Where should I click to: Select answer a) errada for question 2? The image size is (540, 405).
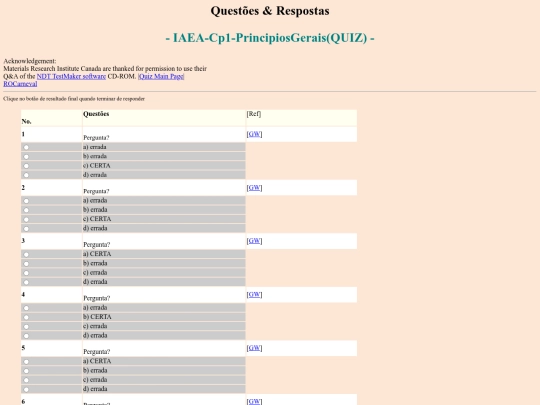click(x=26, y=201)
